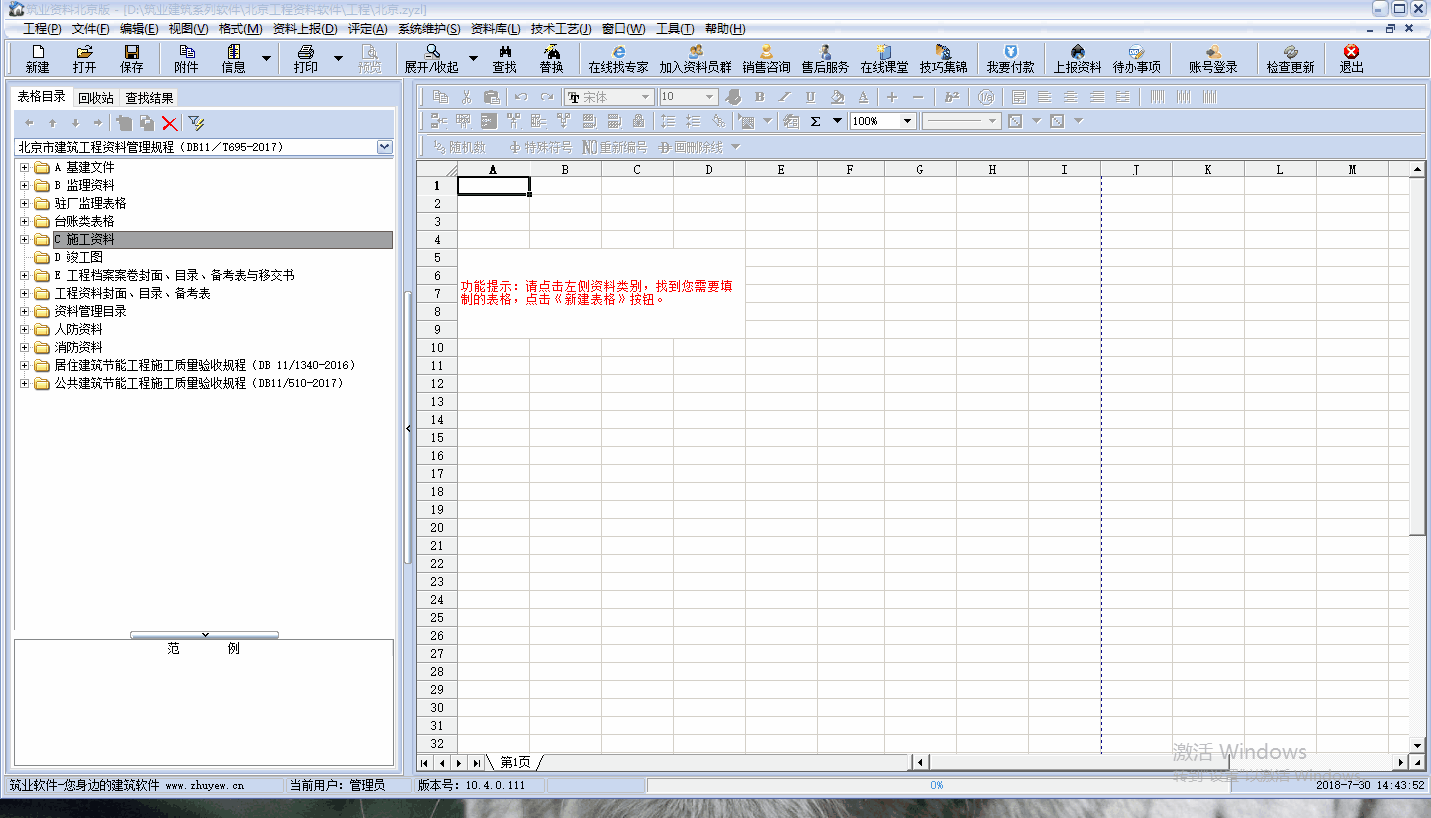Viewport: 1431px width, 818px height.
Task: Expand the C 施工资料 tree folder
Action: [x=25, y=240]
